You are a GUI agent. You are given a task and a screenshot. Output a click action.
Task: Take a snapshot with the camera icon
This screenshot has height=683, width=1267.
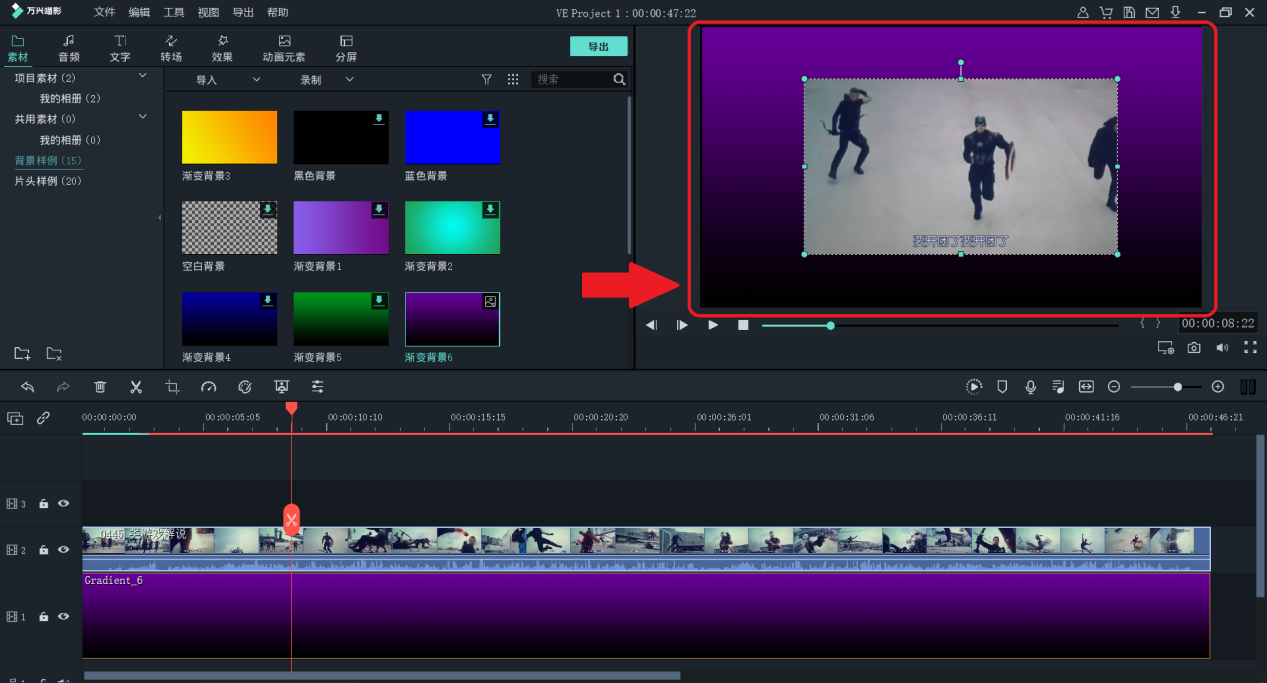(1194, 348)
